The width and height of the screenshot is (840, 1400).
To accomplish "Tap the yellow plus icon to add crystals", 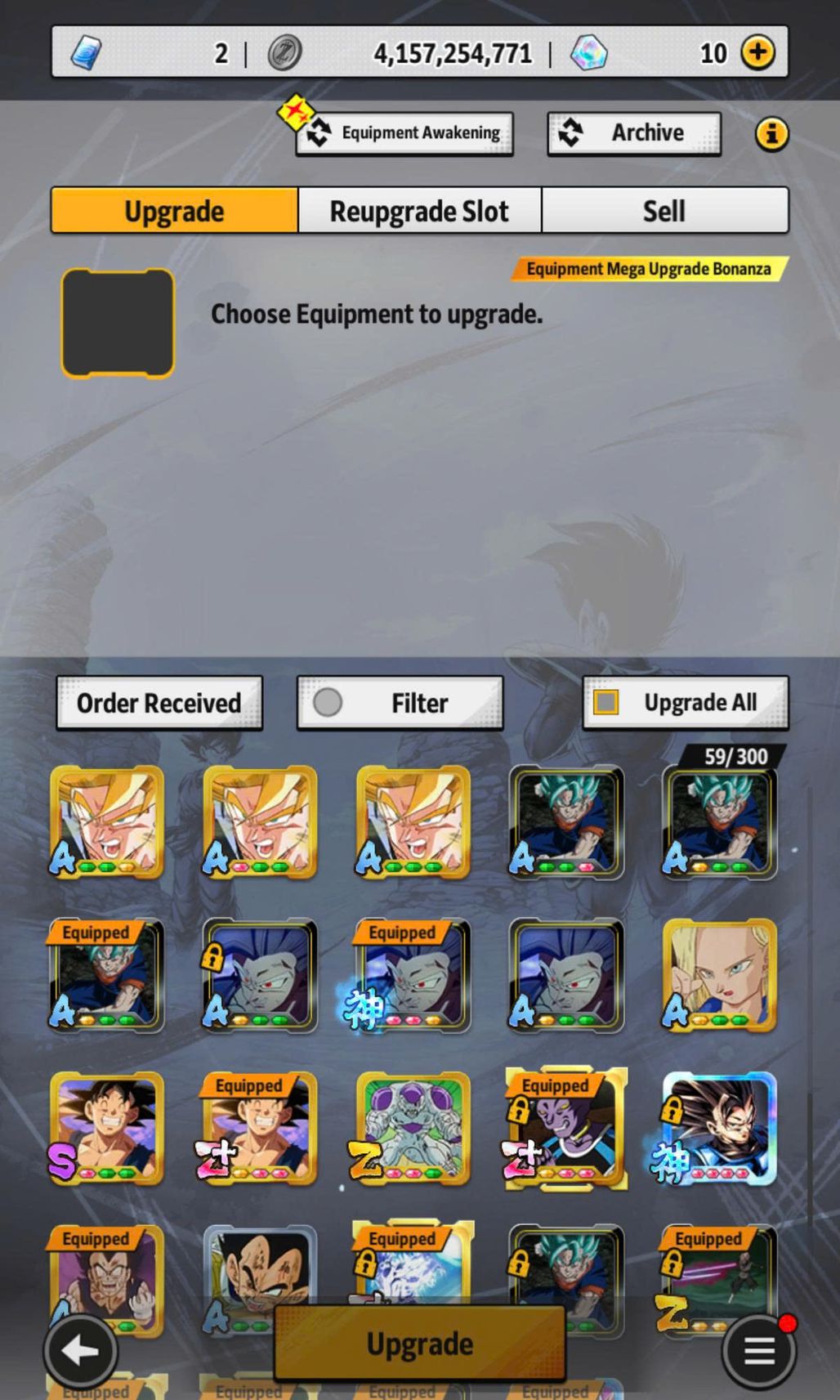I will [758, 52].
